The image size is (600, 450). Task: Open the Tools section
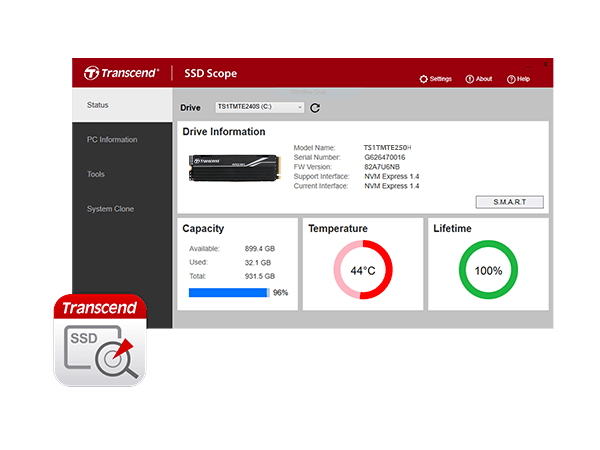(96, 174)
